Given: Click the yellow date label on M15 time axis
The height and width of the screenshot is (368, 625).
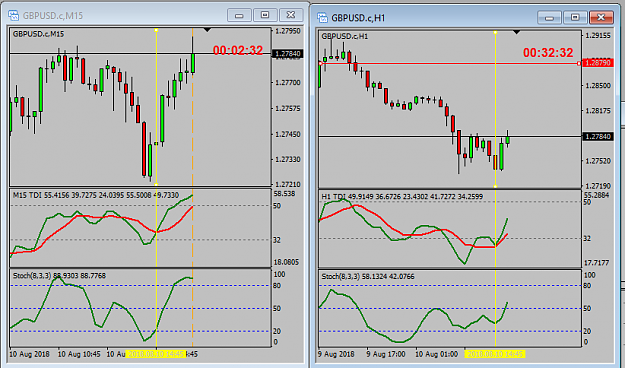Looking at the screenshot, I should point(156,354).
